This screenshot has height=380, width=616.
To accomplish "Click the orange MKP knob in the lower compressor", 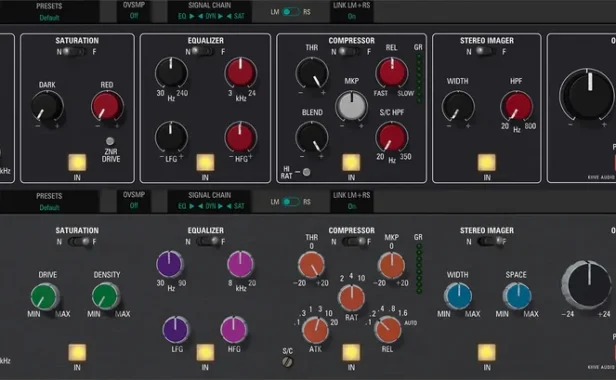I will (391, 265).
